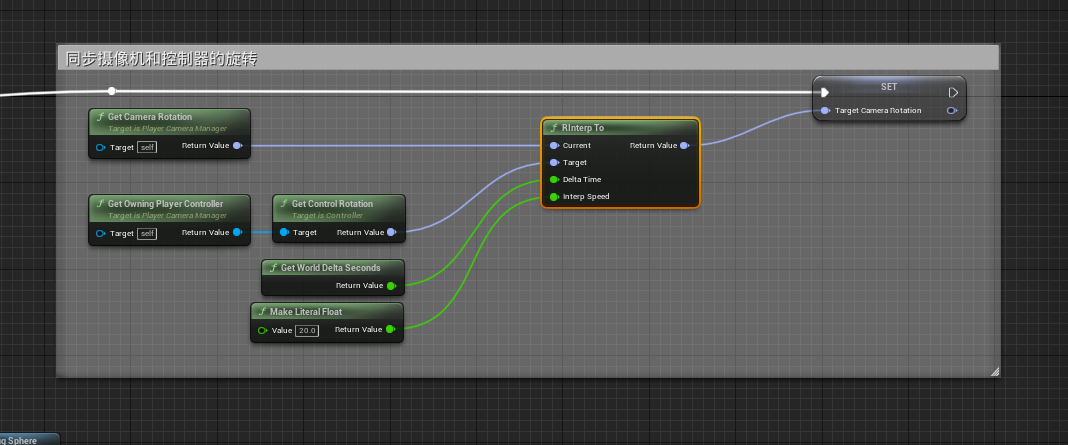This screenshot has height=445, width=1068.
Task: Click the Value field showing 20.0
Action: pos(307,330)
